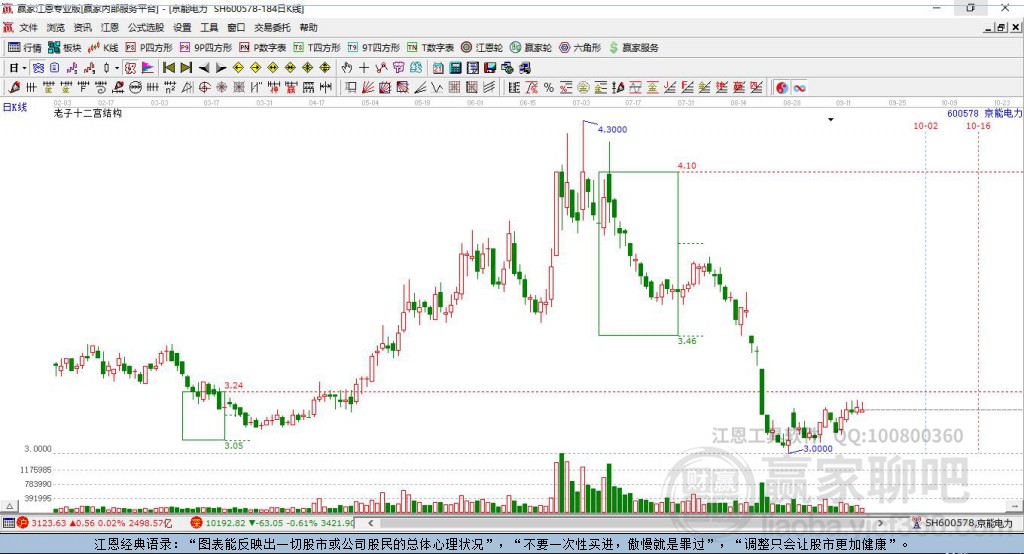This screenshot has width=1024, height=554.
Task: Select the hand pan tool
Action: (x=347, y=68)
